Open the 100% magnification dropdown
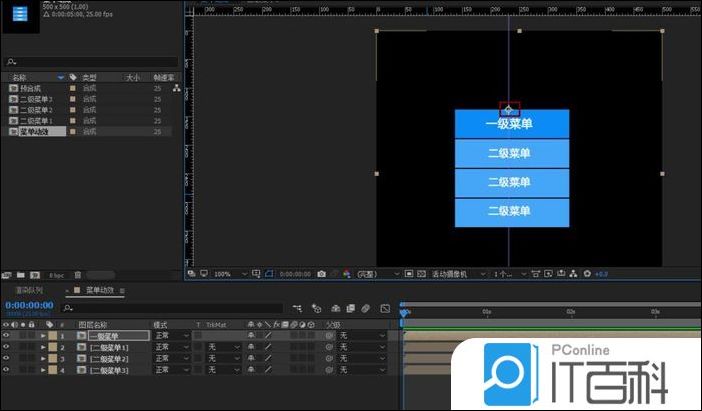This screenshot has height=411, width=702. tap(230, 273)
